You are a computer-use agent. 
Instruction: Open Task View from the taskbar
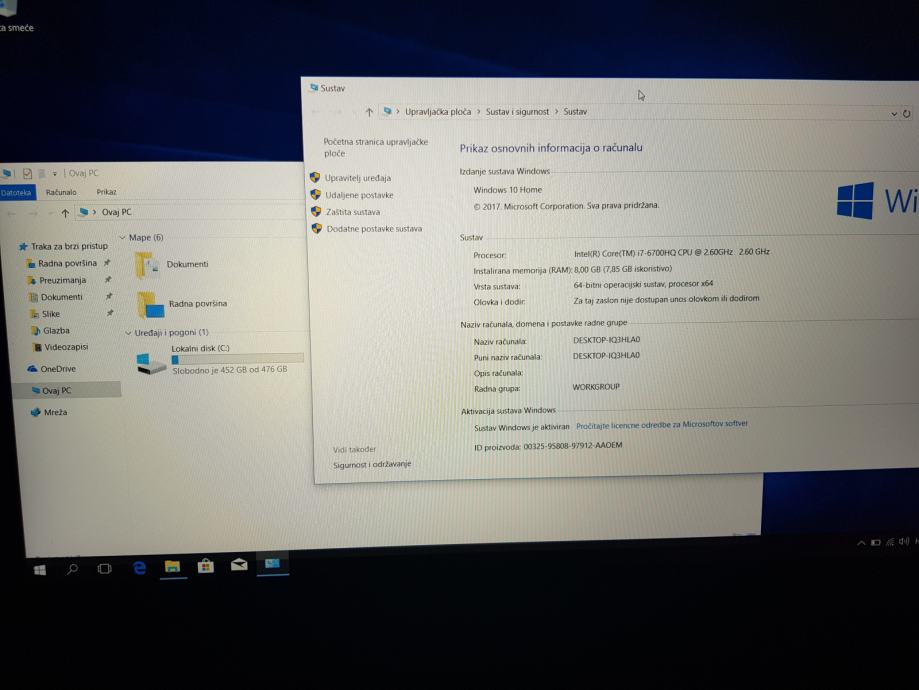point(104,569)
